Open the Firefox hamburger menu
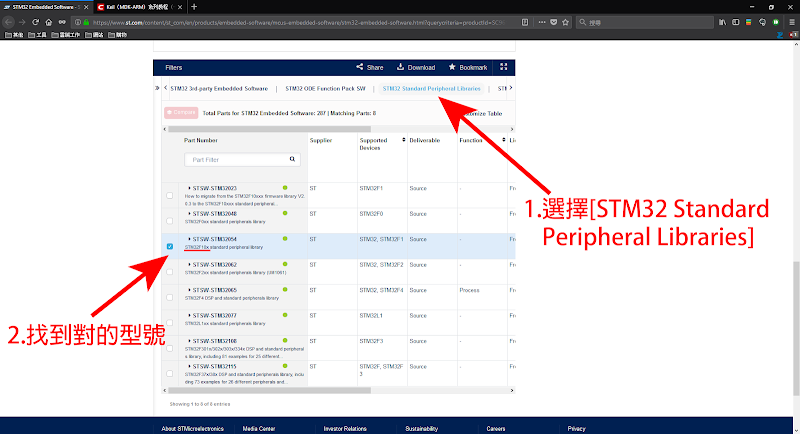This screenshot has height=434, width=800. tap(792, 22)
